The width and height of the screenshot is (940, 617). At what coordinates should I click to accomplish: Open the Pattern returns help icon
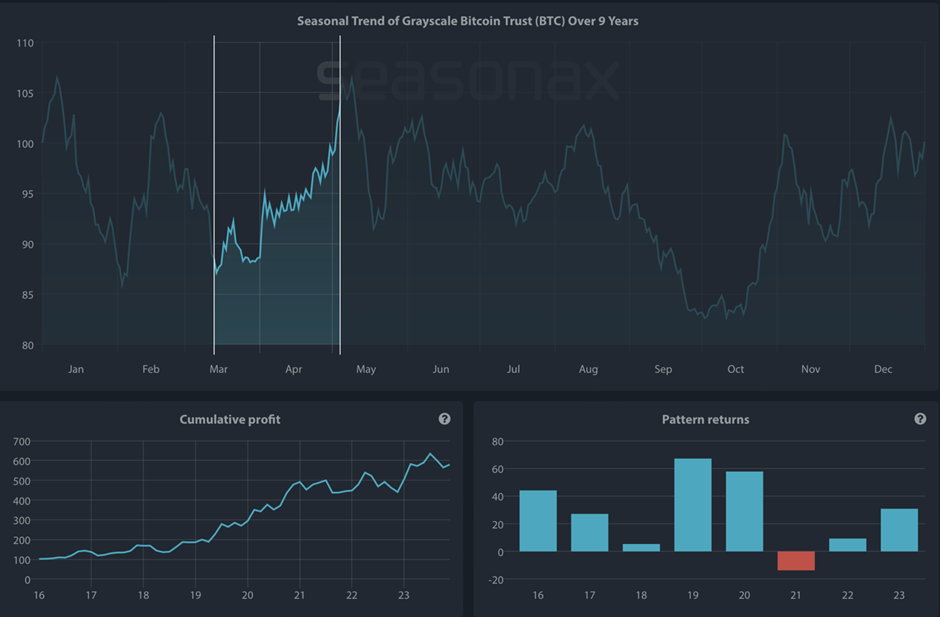(x=920, y=419)
